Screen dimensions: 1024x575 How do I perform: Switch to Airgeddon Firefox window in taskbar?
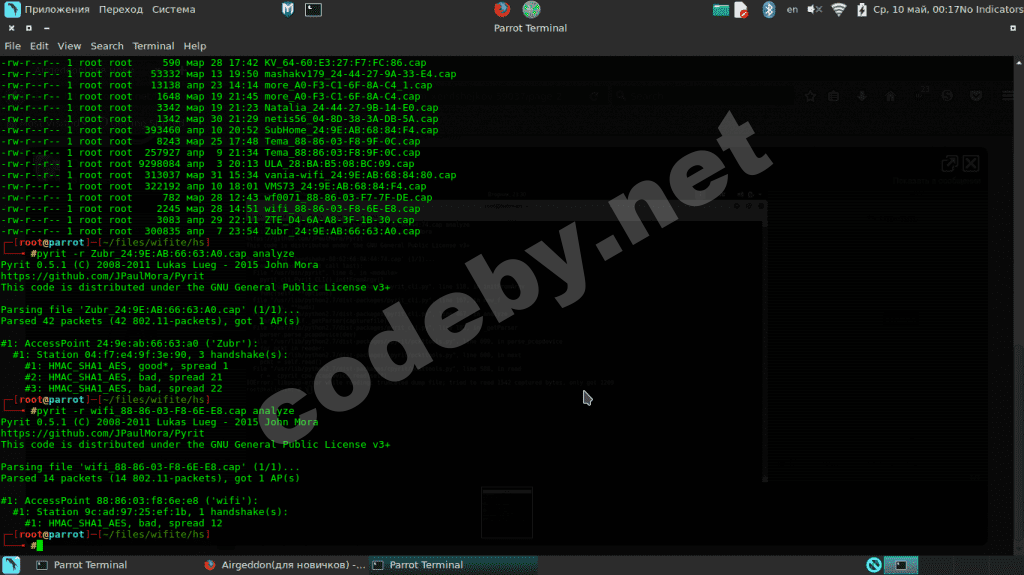pos(285,565)
